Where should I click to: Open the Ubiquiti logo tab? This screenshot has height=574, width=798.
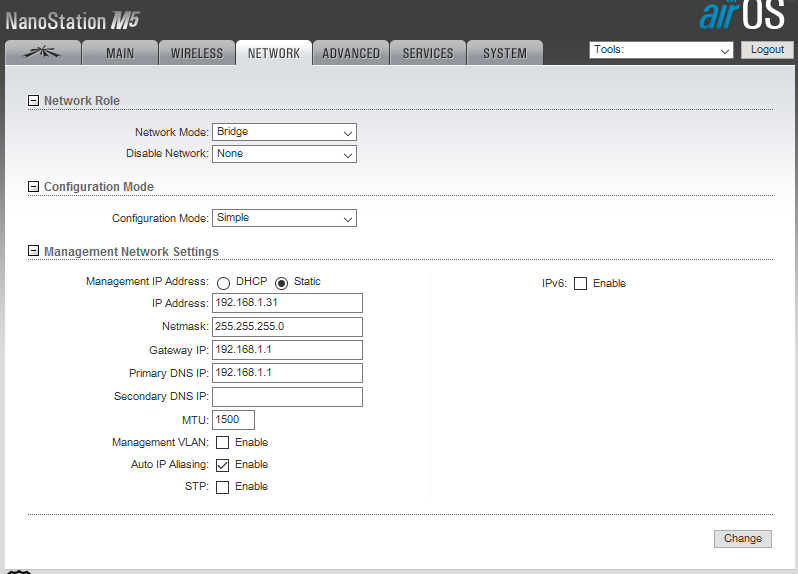[x=43, y=53]
